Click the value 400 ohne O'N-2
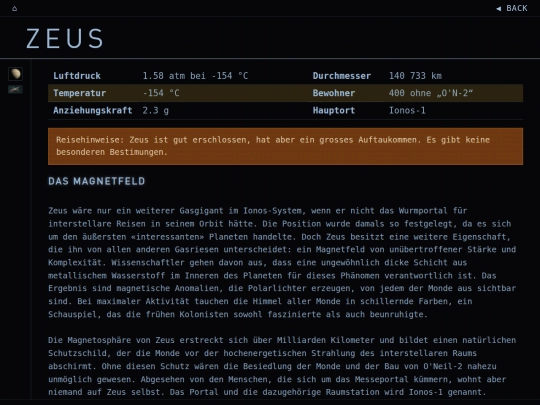 click(431, 93)
